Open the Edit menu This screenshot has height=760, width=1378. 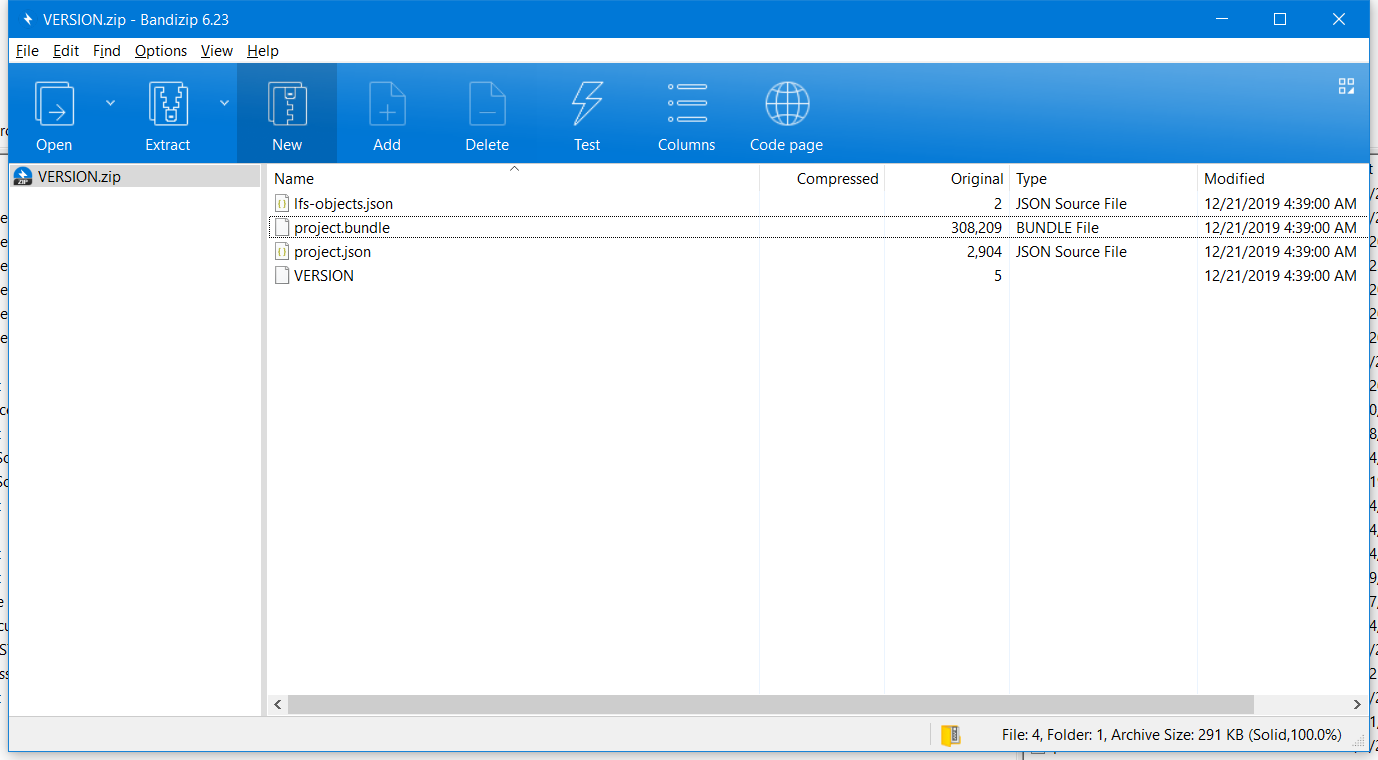66,51
